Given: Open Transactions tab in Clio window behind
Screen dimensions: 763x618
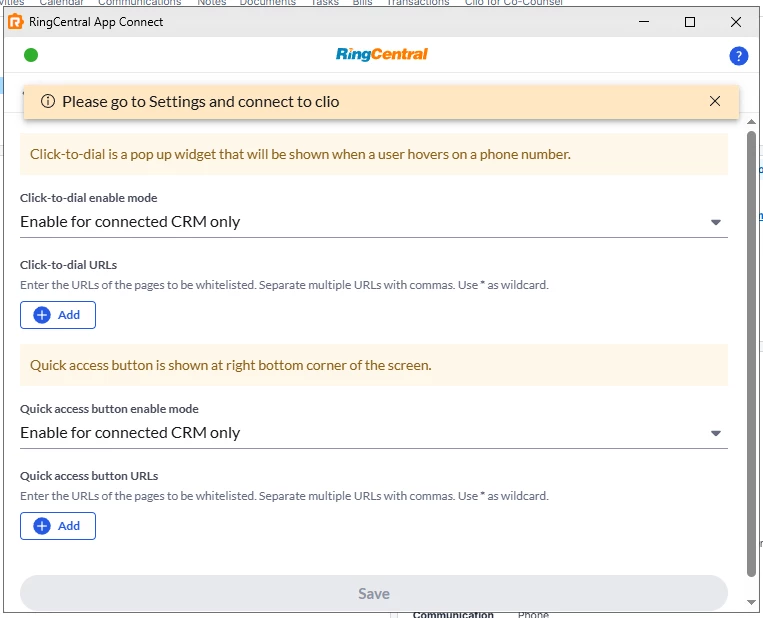Looking at the screenshot, I should (x=418, y=3).
